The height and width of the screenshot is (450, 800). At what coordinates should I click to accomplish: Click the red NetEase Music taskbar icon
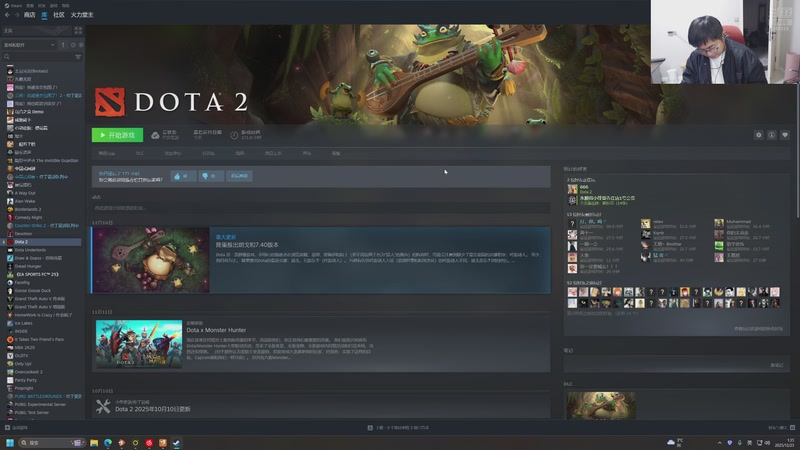coord(149,443)
